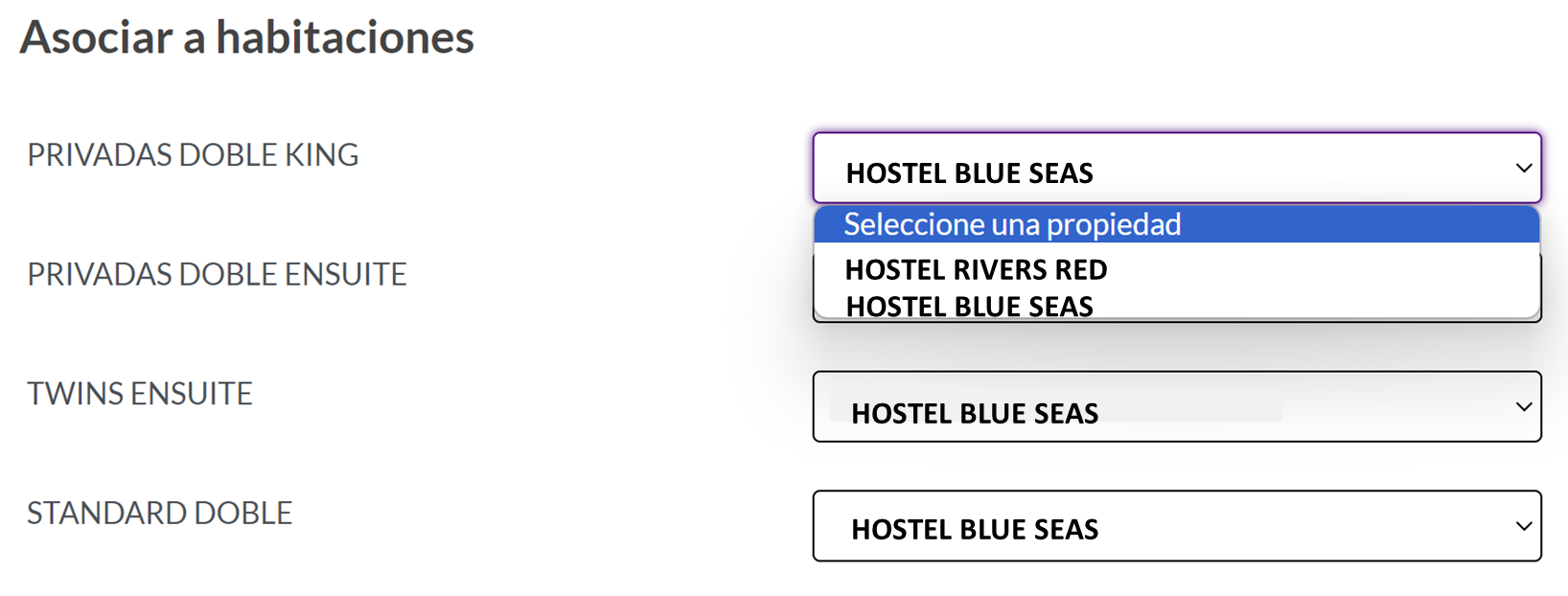Select HOSTEL RIVERS RED from the open list
The width and height of the screenshot is (1568, 596).
coord(976,270)
